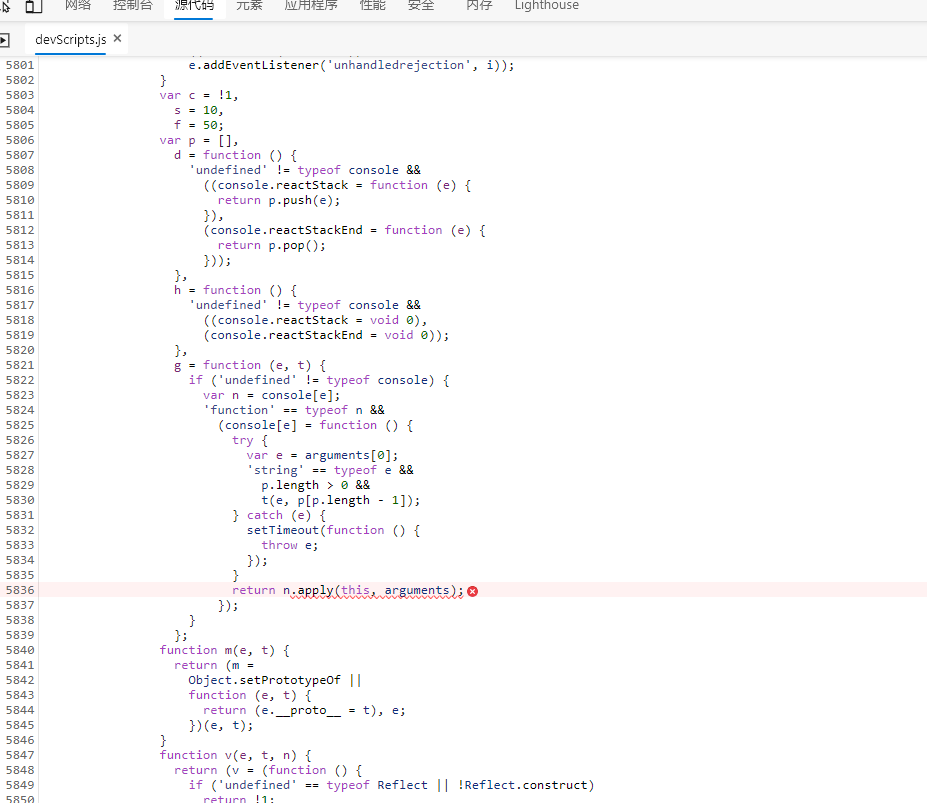Click 'throw e;' statement

290,545
